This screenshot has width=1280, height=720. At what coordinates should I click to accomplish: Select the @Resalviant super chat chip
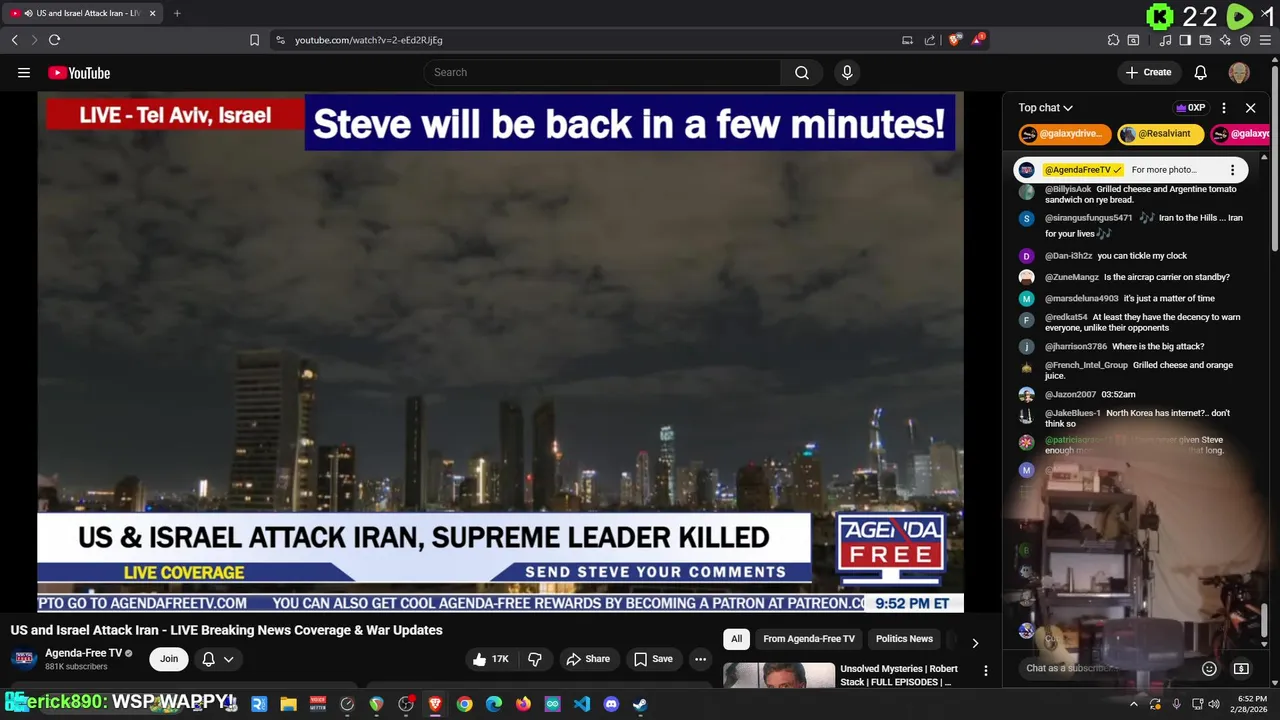1160,134
